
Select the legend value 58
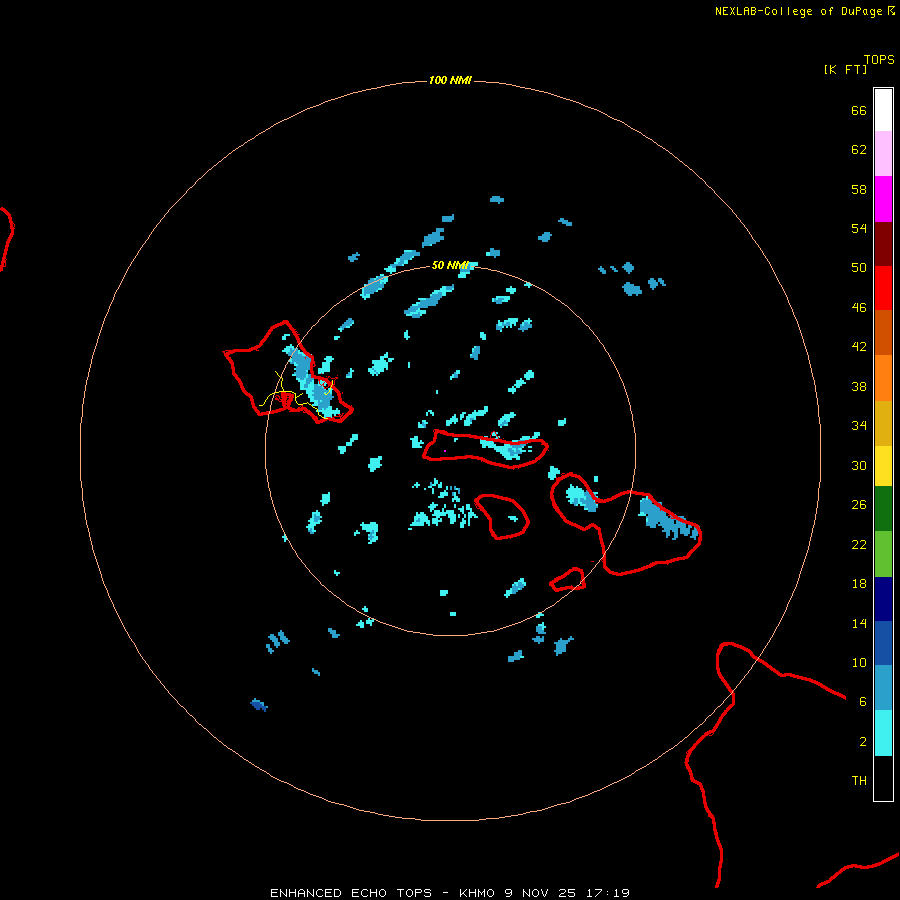(859, 189)
